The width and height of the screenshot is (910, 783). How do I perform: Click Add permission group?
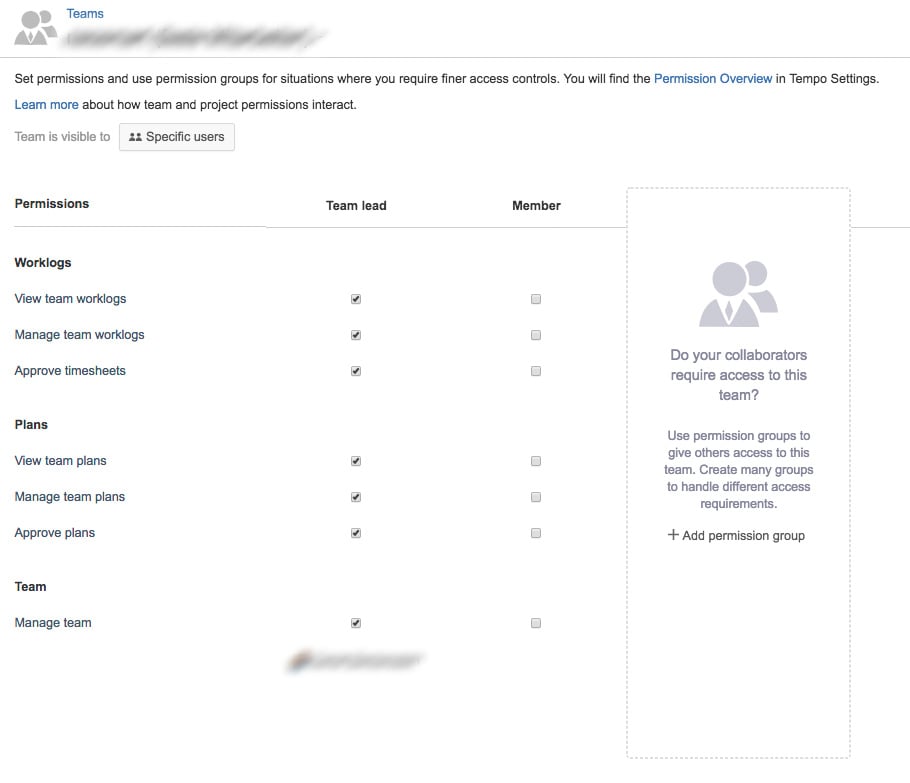[736, 535]
